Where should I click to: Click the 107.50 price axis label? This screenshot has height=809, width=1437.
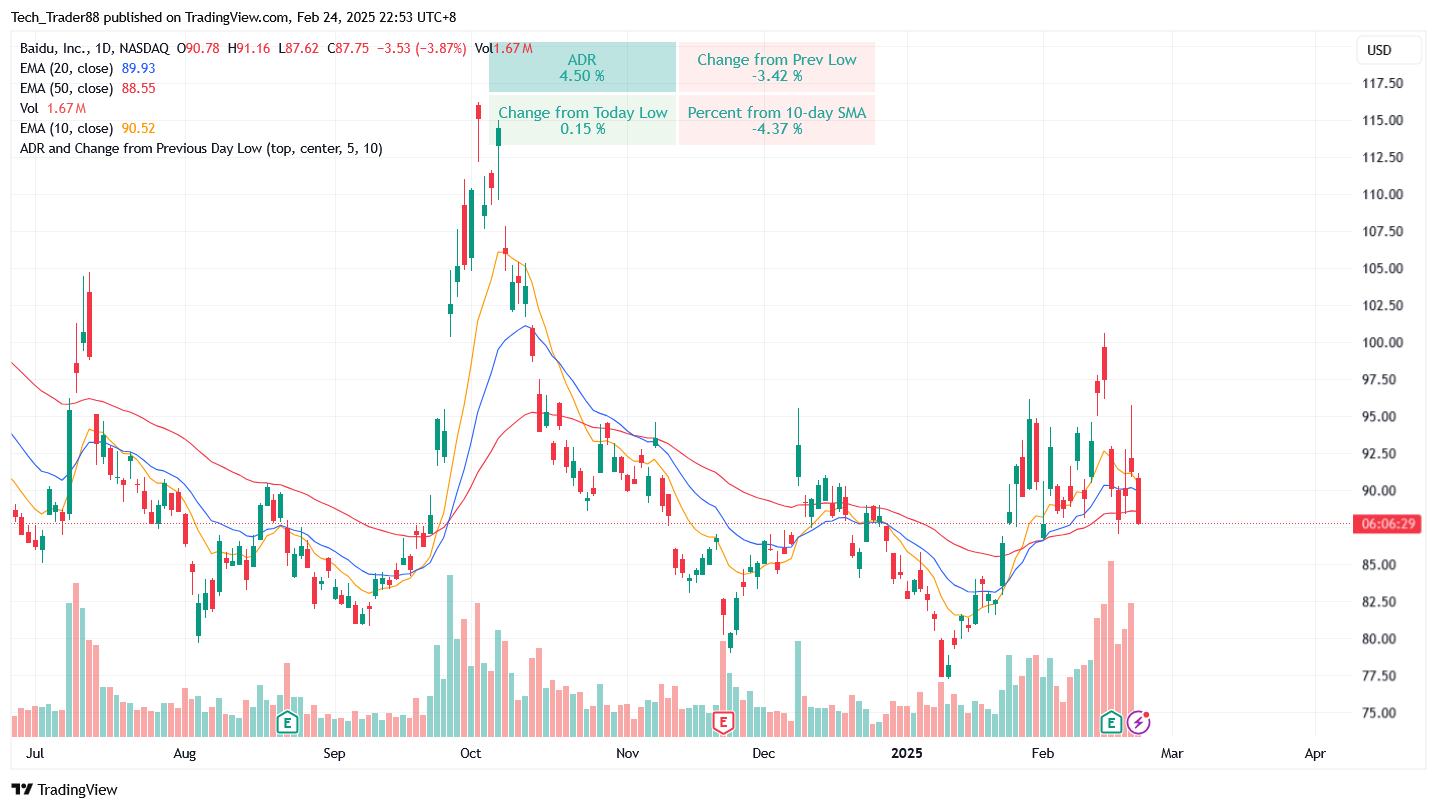[1383, 231]
